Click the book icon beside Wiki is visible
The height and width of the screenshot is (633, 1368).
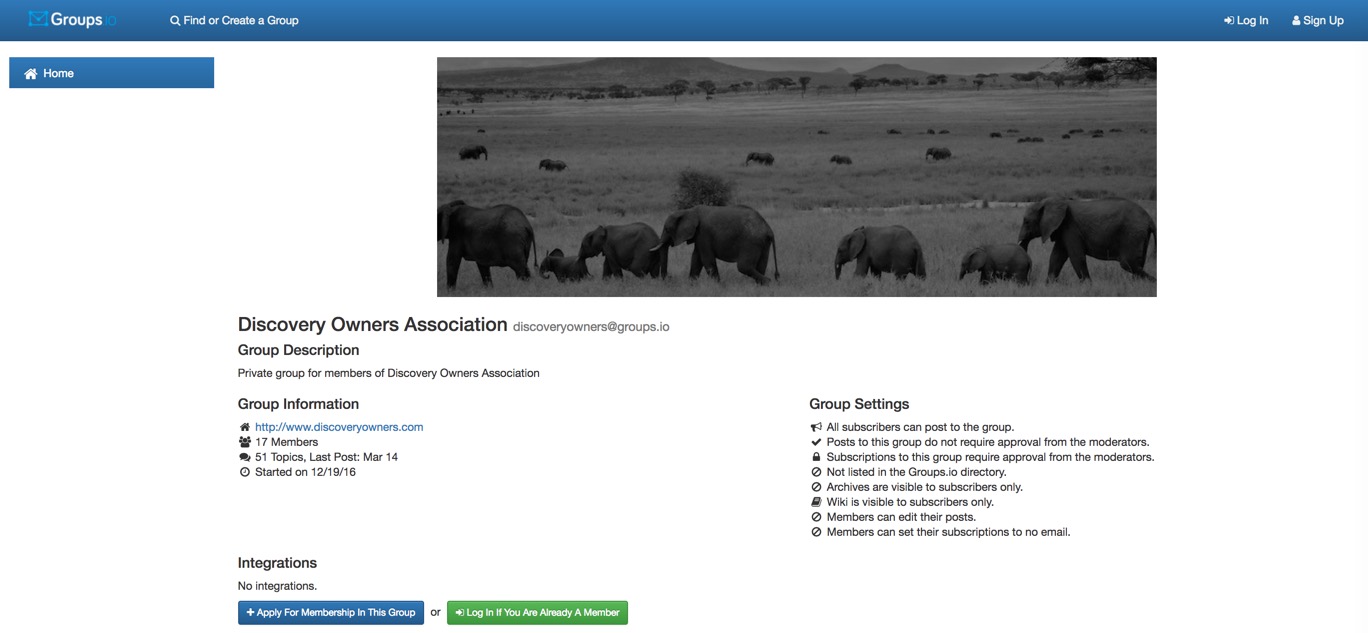point(816,502)
